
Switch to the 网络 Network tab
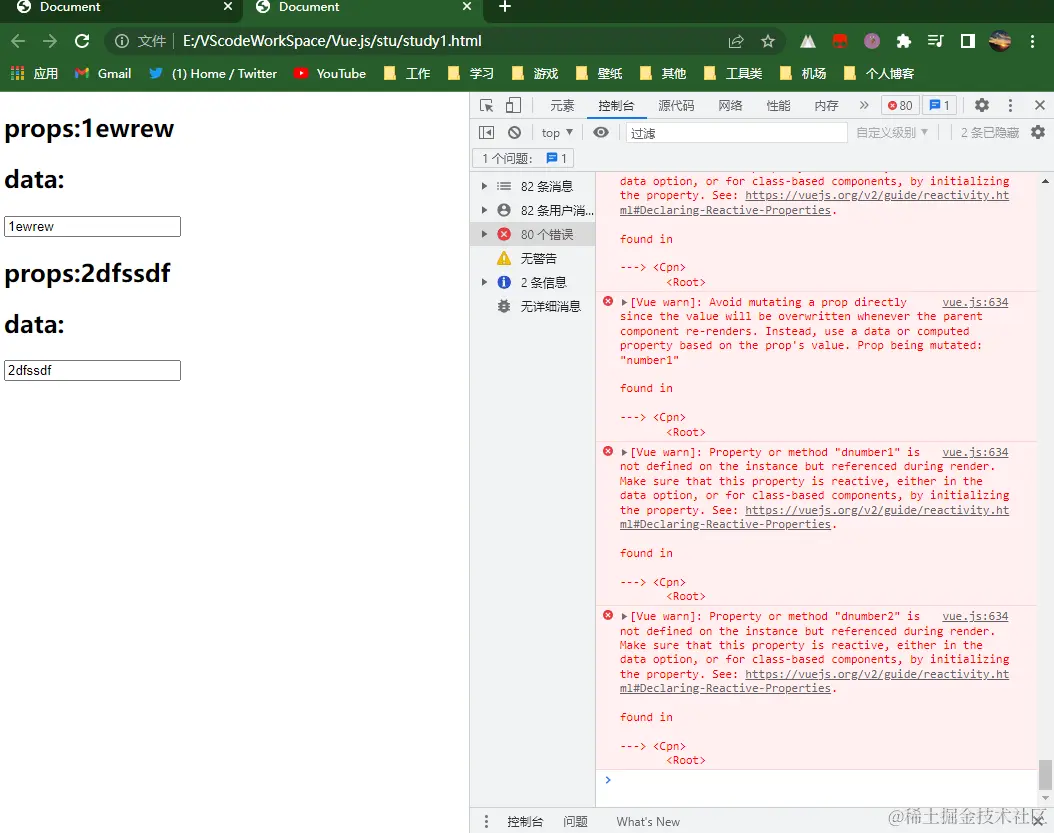(730, 106)
